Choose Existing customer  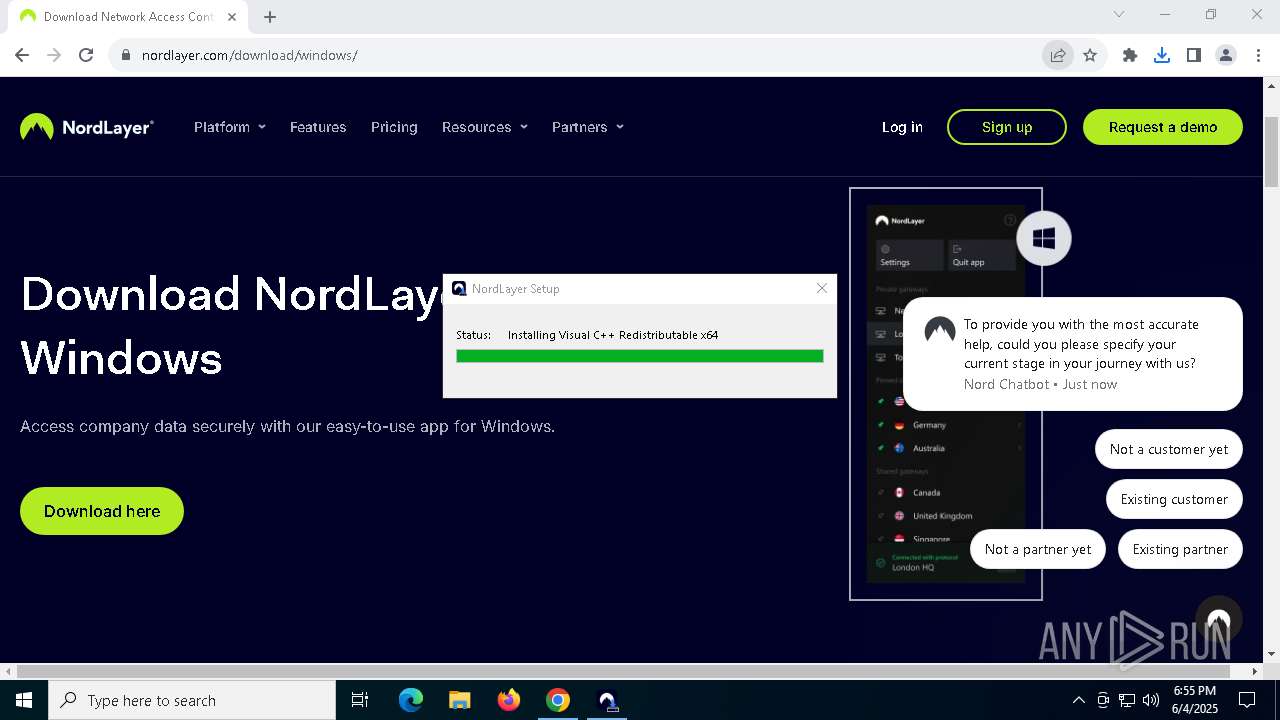1174,499
